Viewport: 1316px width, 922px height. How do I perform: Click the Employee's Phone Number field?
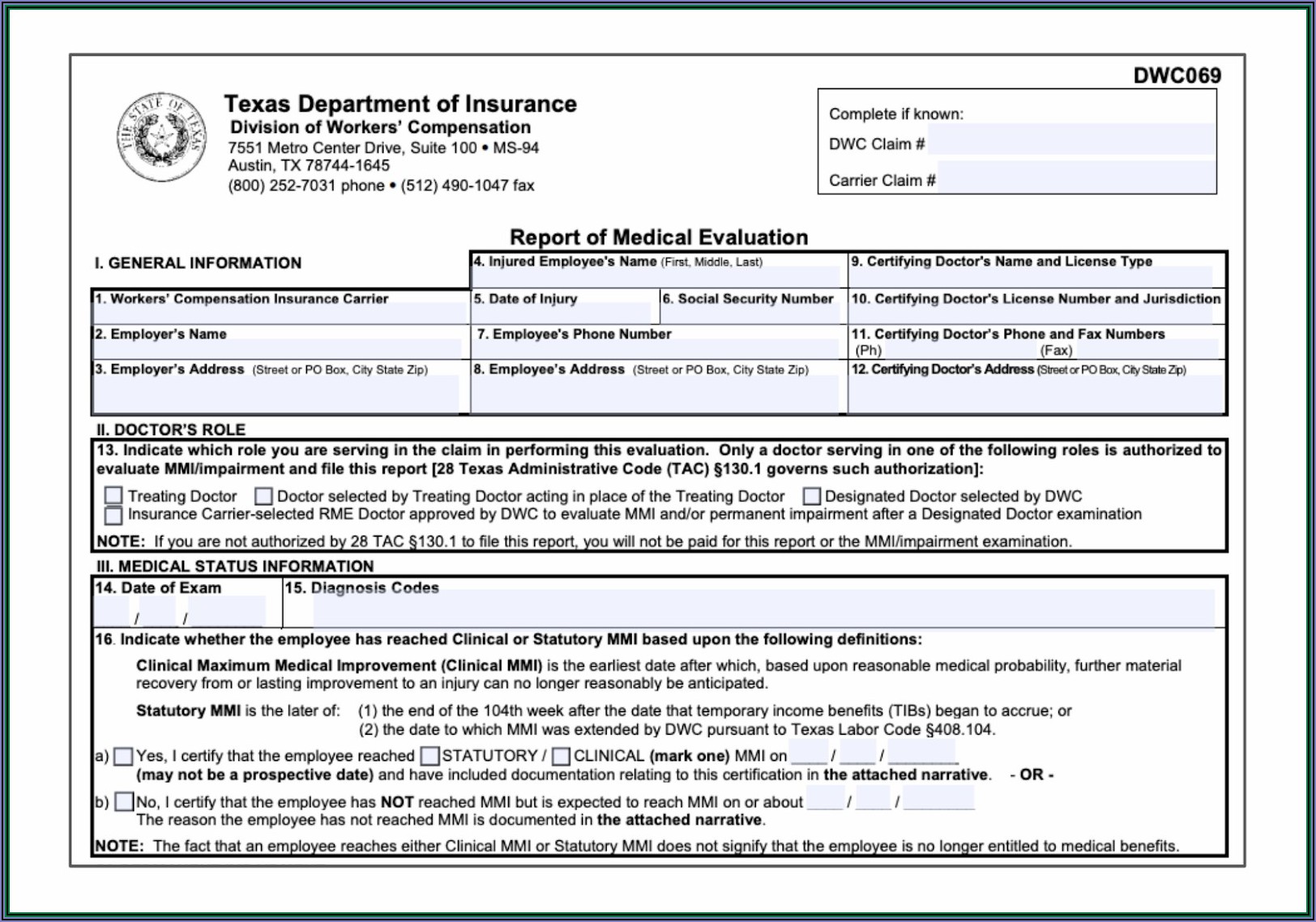point(656,349)
